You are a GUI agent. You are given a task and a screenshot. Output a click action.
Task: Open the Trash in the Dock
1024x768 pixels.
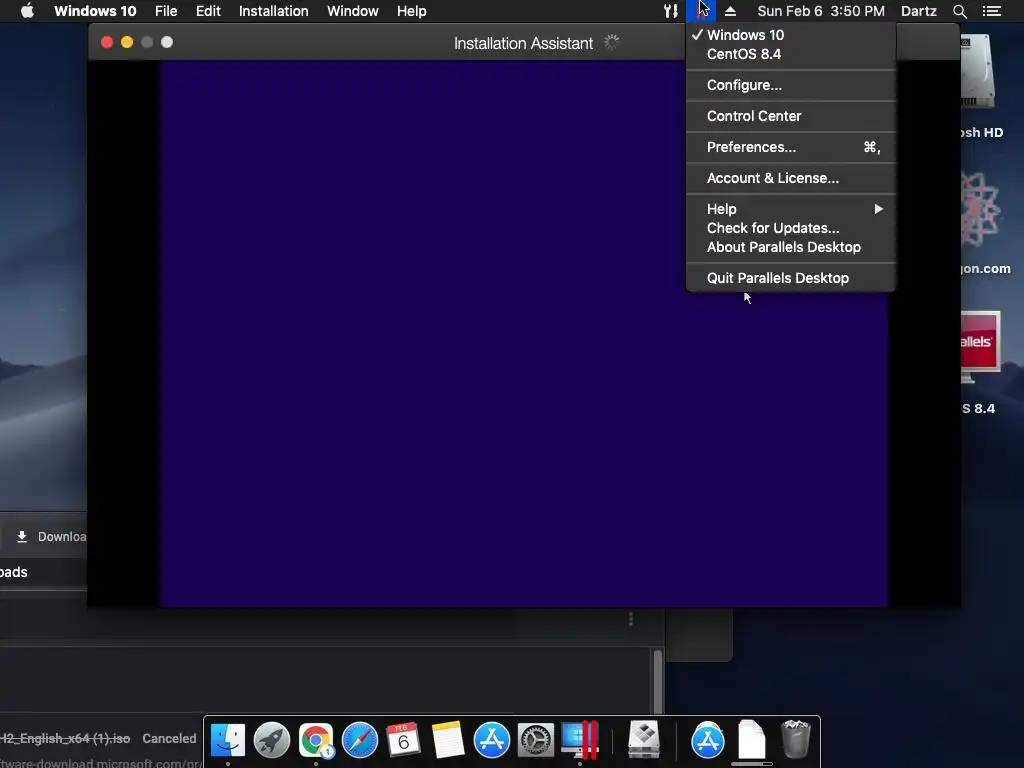(x=795, y=740)
